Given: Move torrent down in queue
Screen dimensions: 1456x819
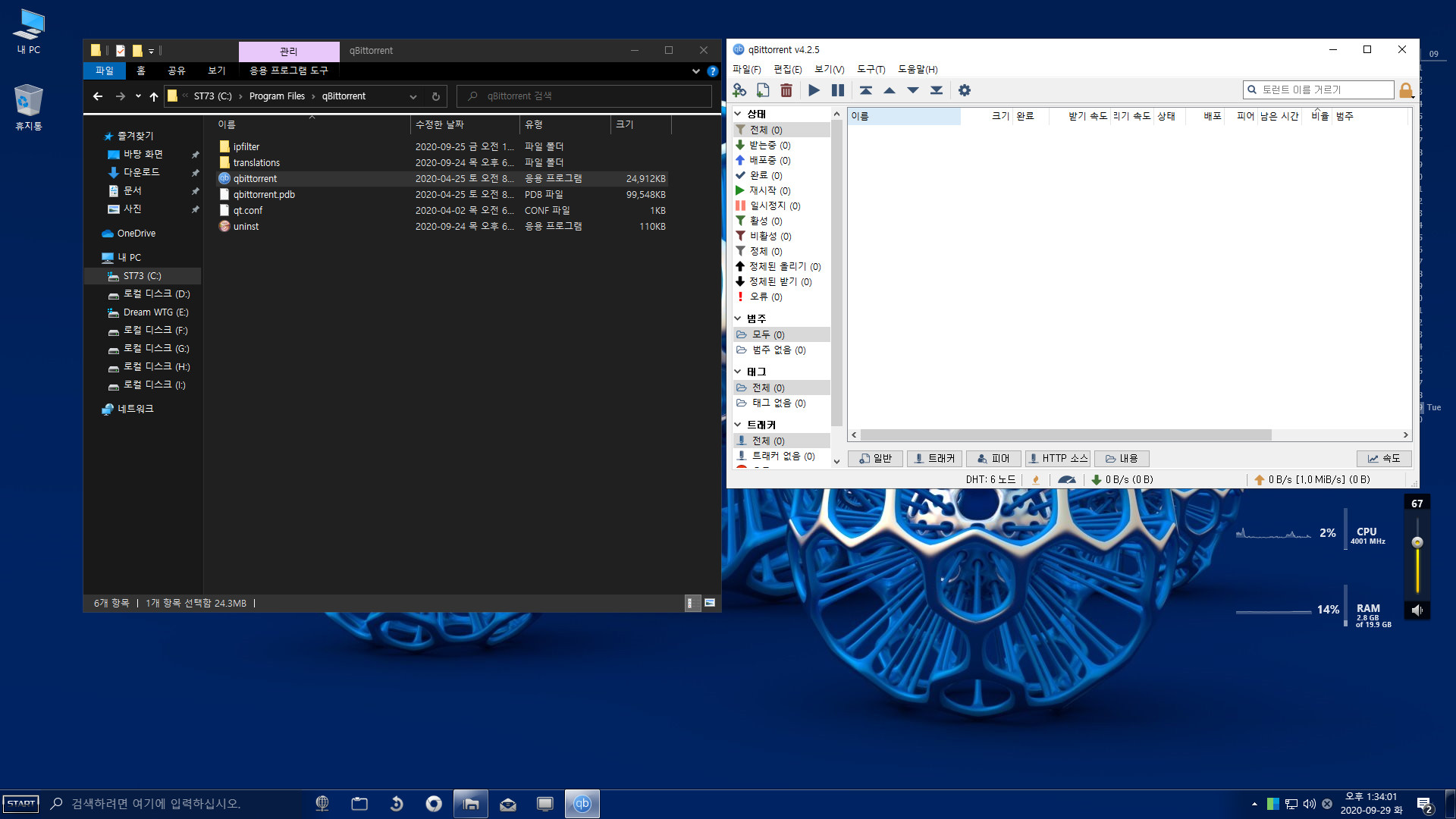Looking at the screenshot, I should 913,90.
